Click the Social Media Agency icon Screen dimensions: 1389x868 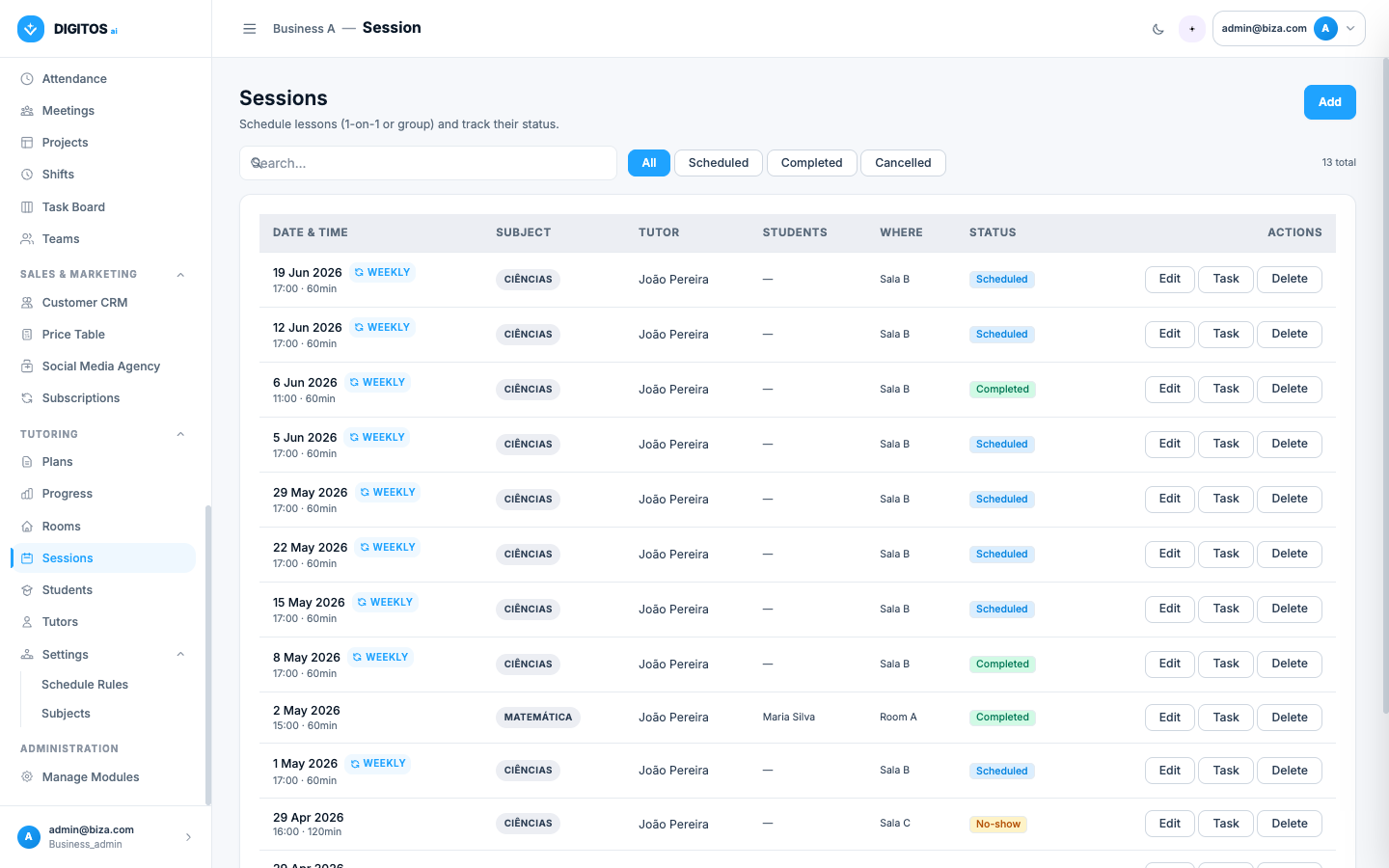[27, 366]
